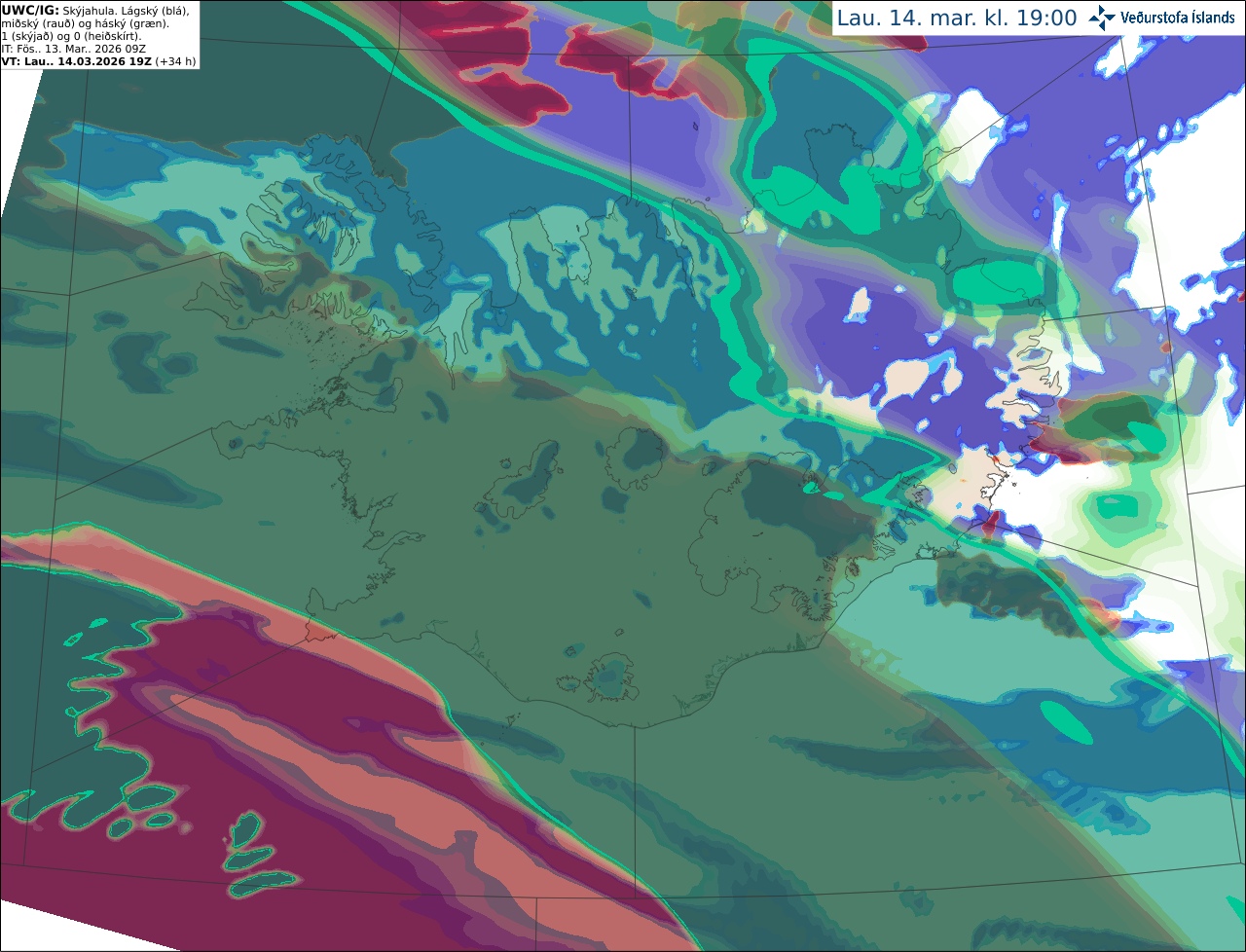Viewport: 1246px width, 952px height.
Task: Click the 'Lau. 14. mar. kl. 19:00' timestamp
Action: click(x=957, y=18)
